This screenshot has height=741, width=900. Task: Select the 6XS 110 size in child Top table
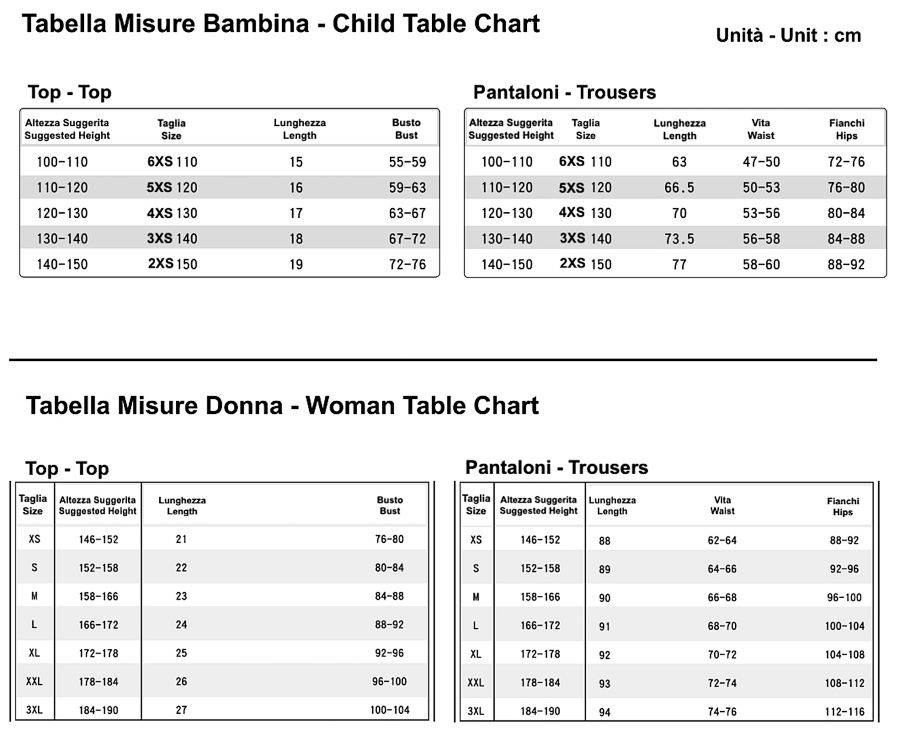[x=172, y=162]
